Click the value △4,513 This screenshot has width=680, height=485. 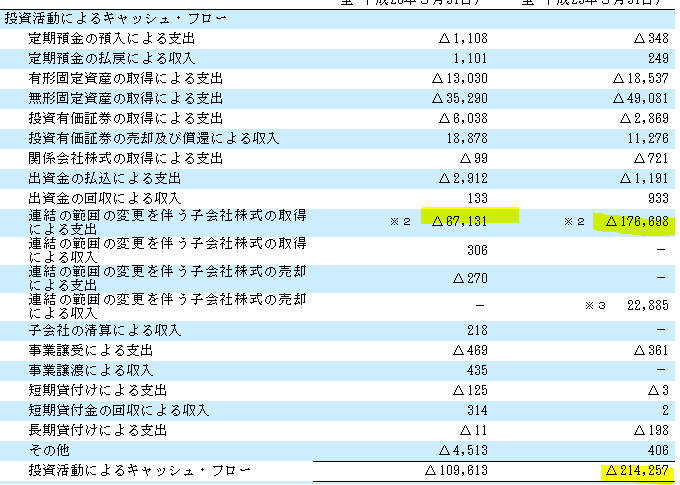(x=463, y=450)
